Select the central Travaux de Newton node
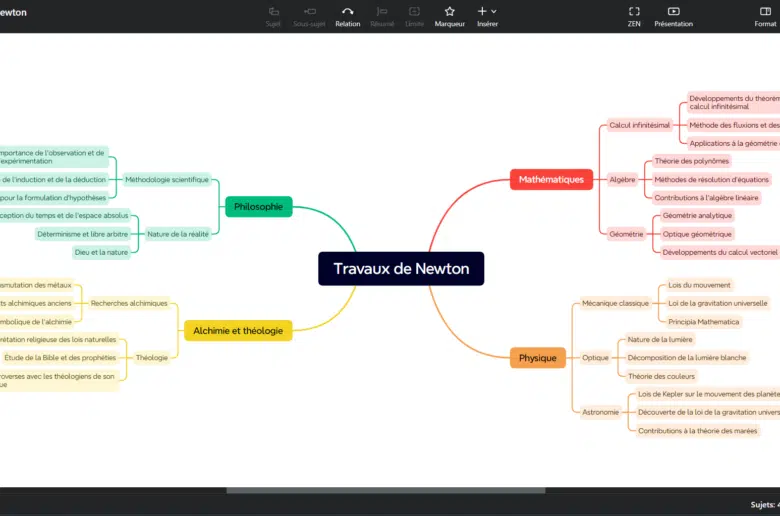 pyautogui.click(x=401, y=269)
